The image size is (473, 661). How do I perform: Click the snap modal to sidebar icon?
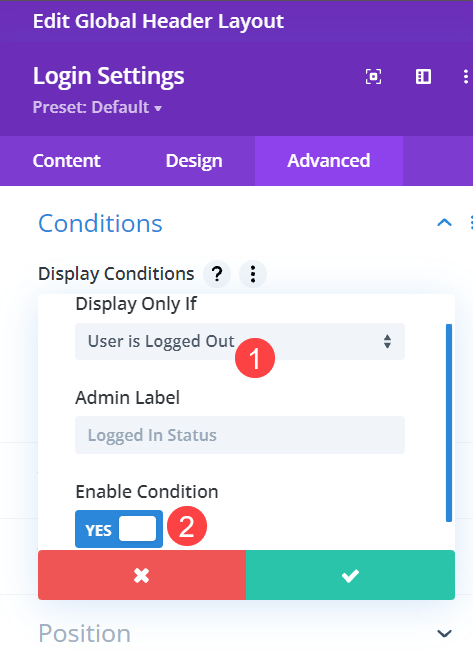423,77
